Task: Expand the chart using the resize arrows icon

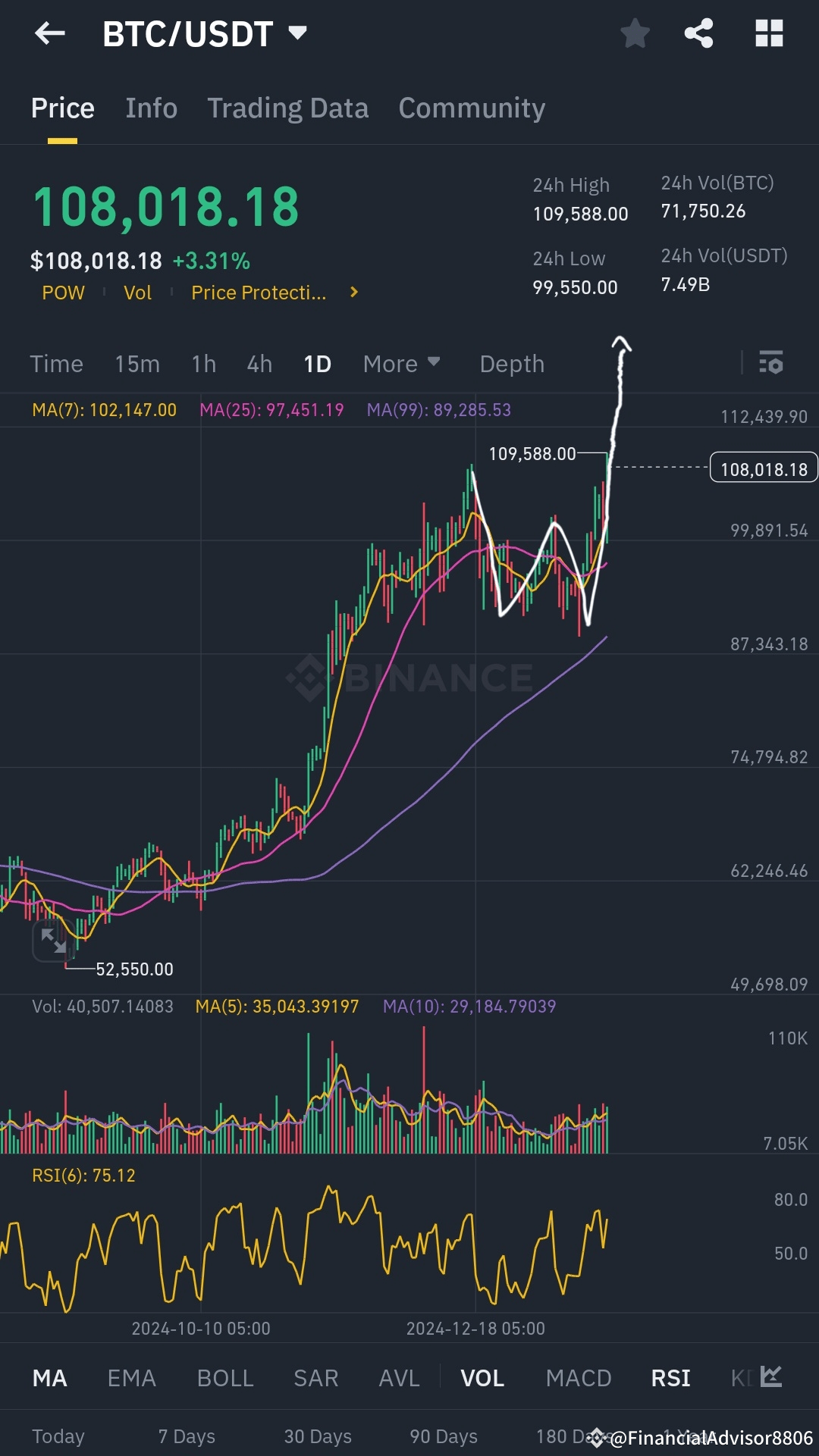Action: point(52,940)
